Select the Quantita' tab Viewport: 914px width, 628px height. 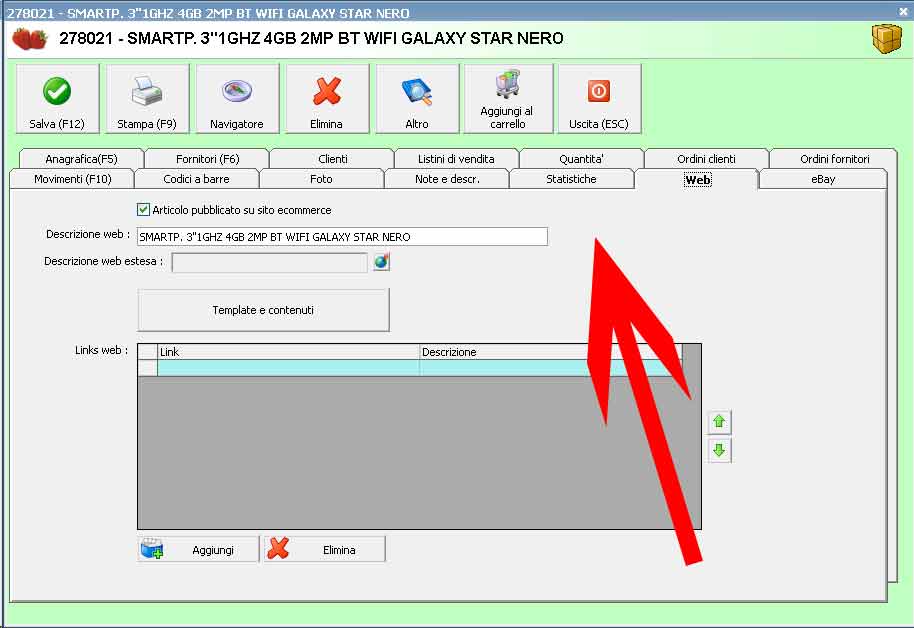coord(581,159)
